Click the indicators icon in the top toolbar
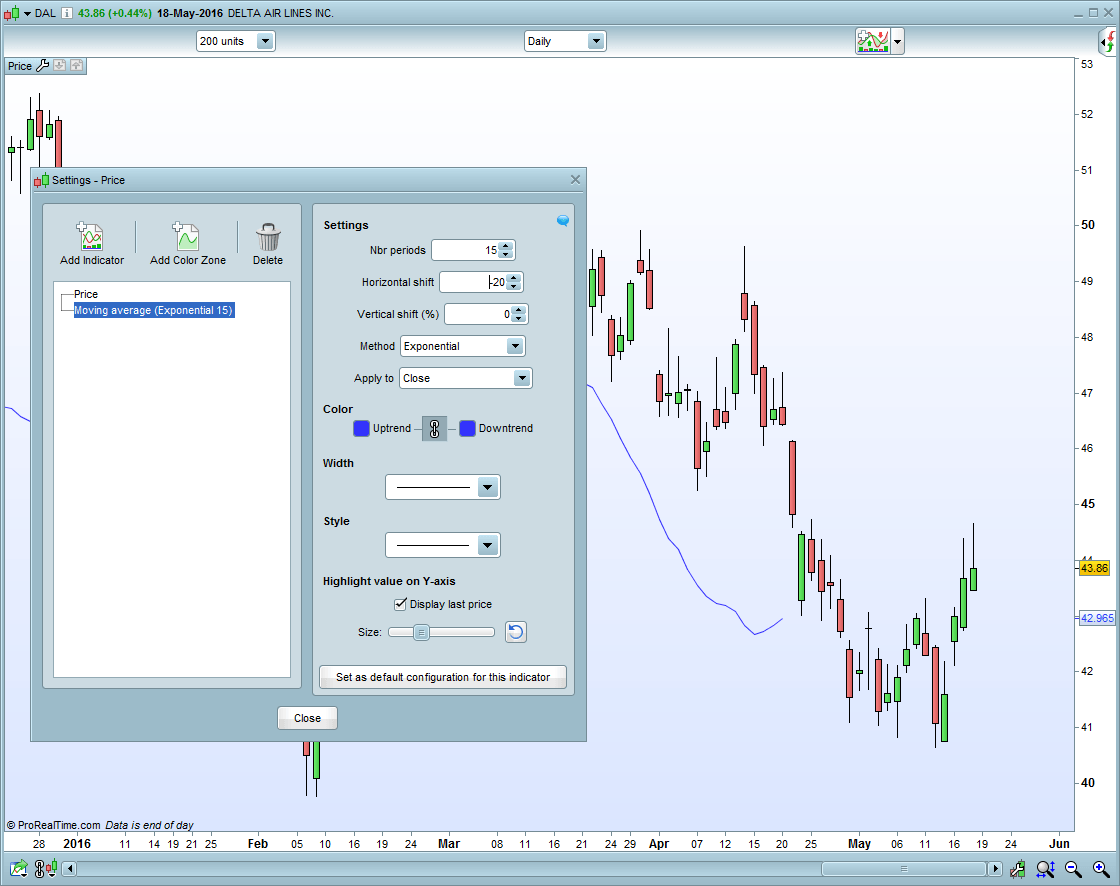 pyautogui.click(x=873, y=41)
